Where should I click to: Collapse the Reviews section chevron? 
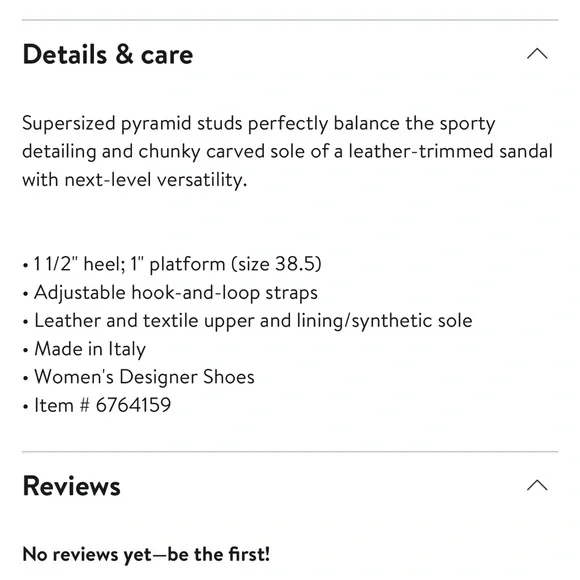(x=537, y=485)
